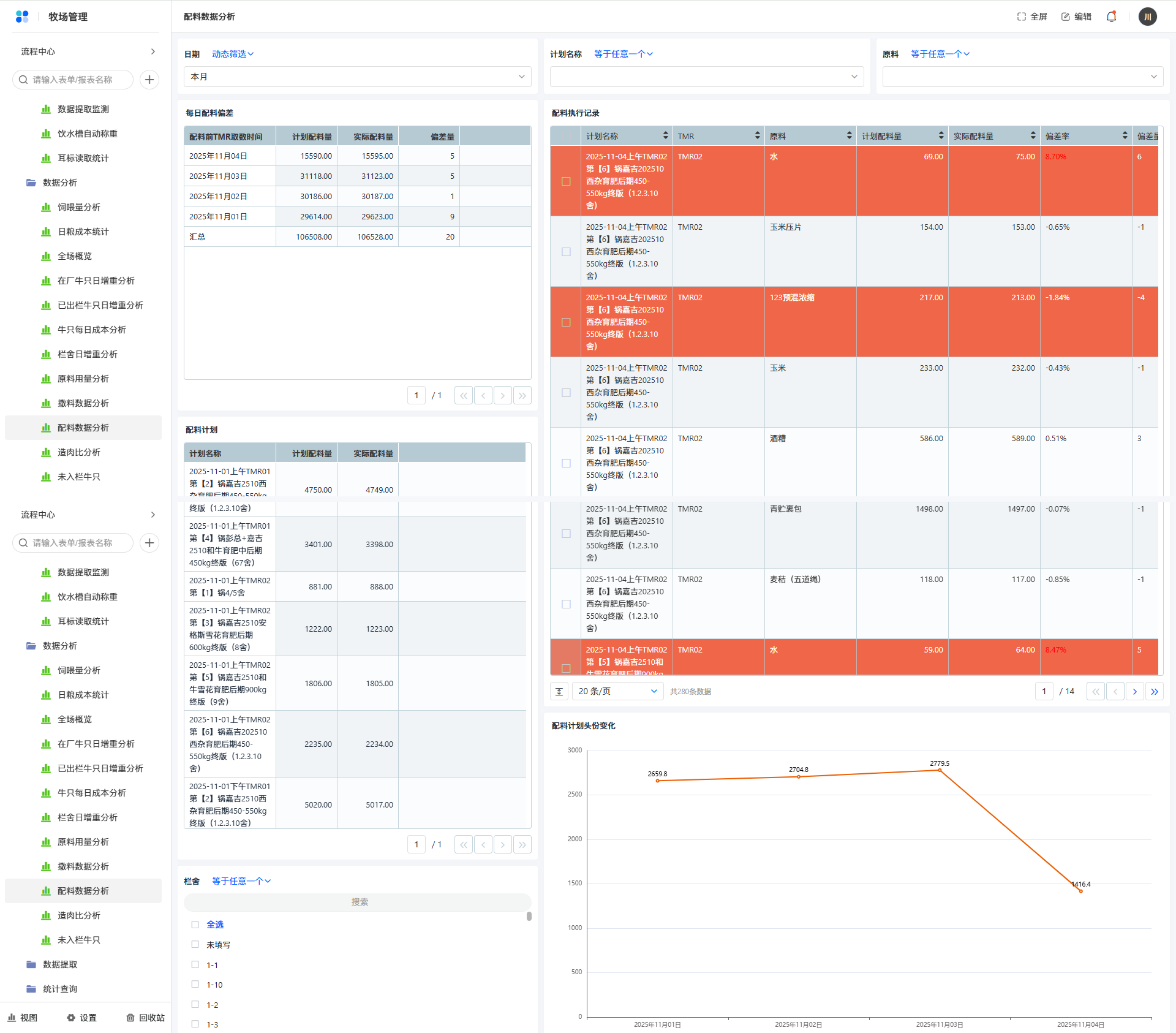Click the 编辑 edit icon

pos(1066,17)
